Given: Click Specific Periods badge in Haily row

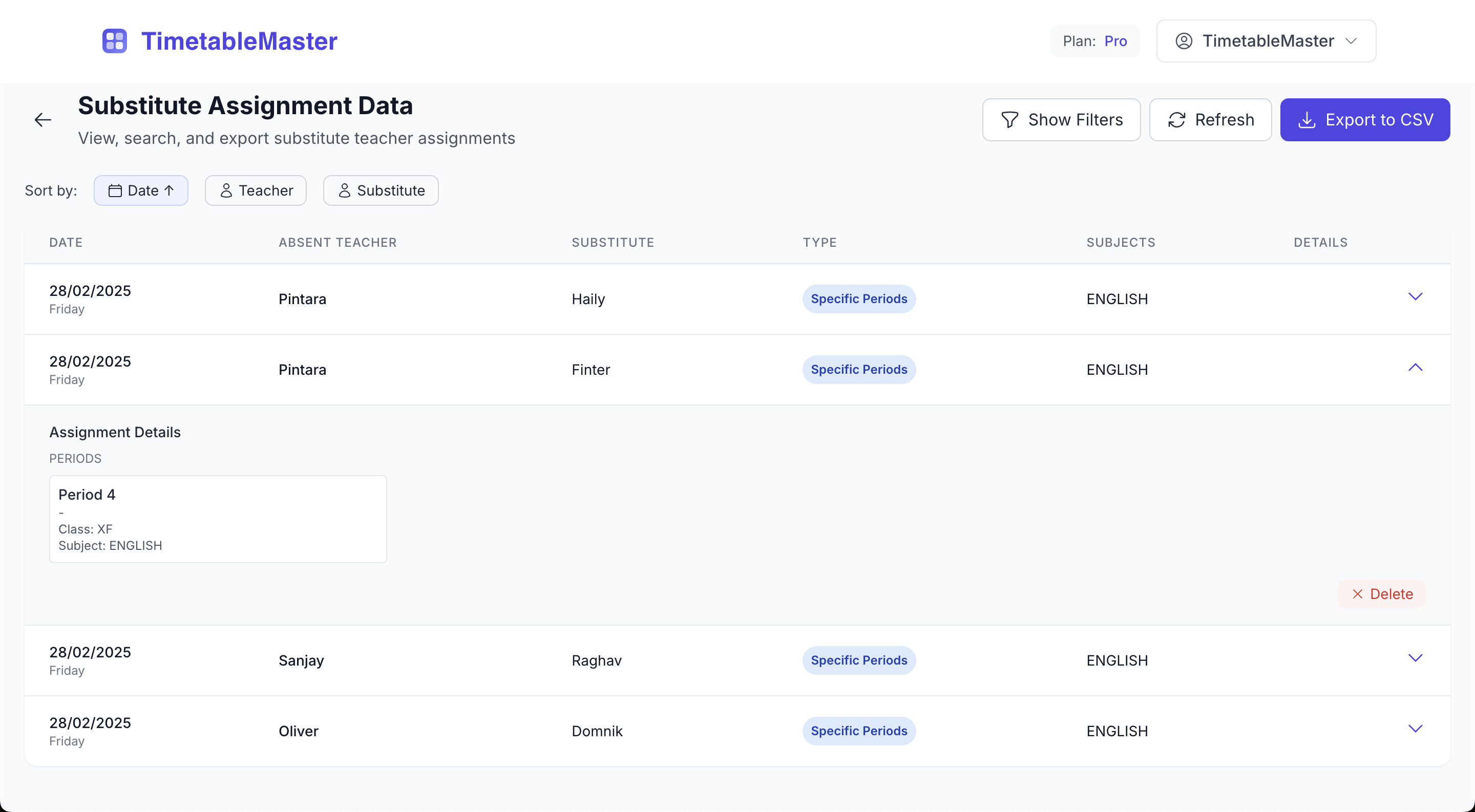Looking at the screenshot, I should [859, 298].
